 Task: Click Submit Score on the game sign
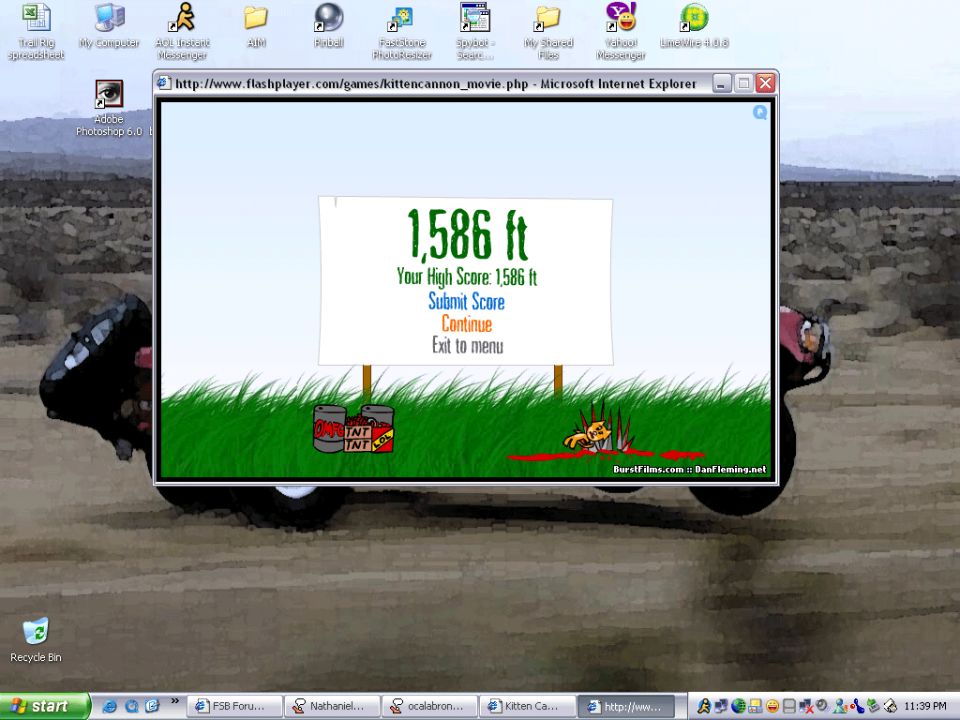[466, 301]
